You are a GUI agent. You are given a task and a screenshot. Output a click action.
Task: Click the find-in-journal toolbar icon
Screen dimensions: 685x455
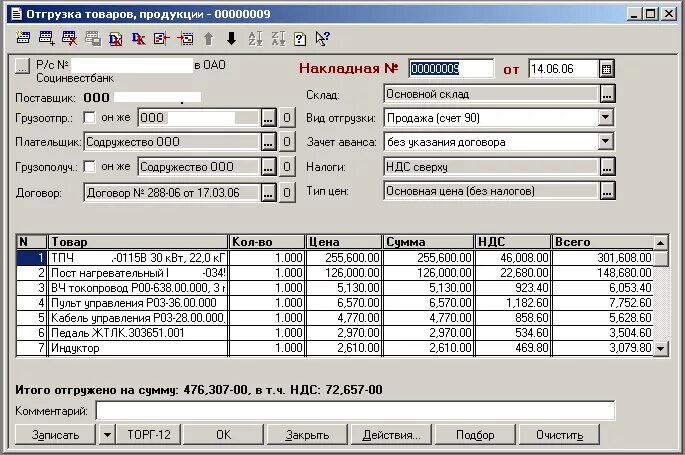point(186,38)
